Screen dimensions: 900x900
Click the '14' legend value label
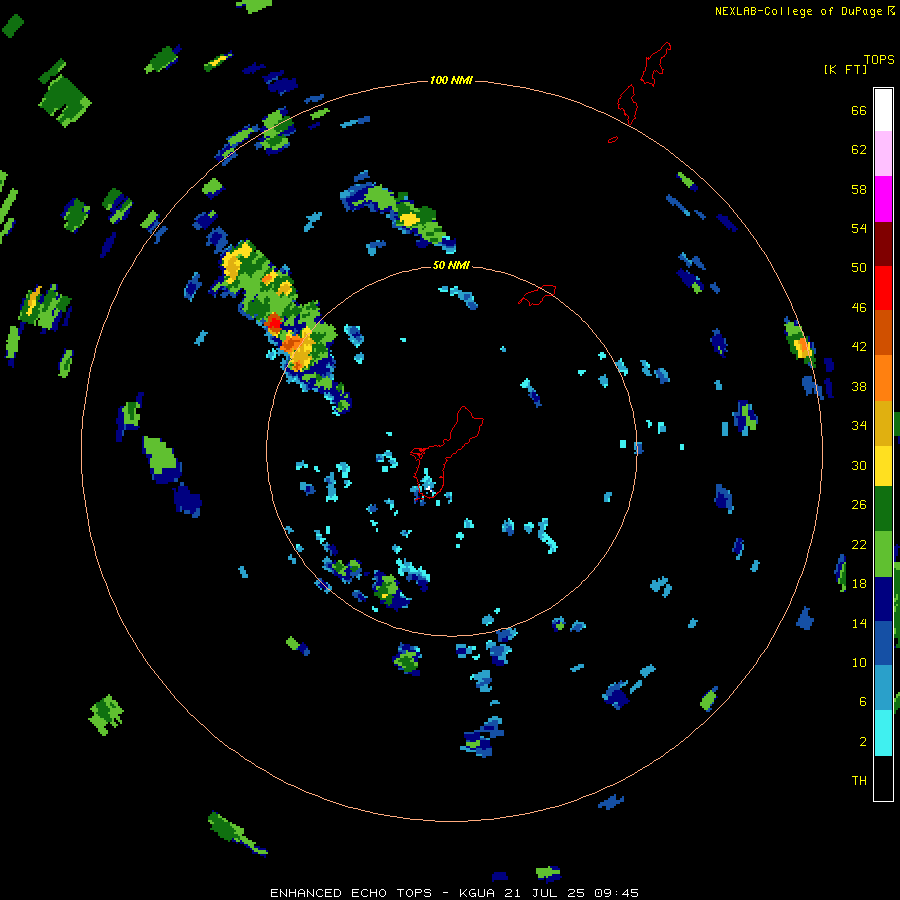[x=859, y=623]
